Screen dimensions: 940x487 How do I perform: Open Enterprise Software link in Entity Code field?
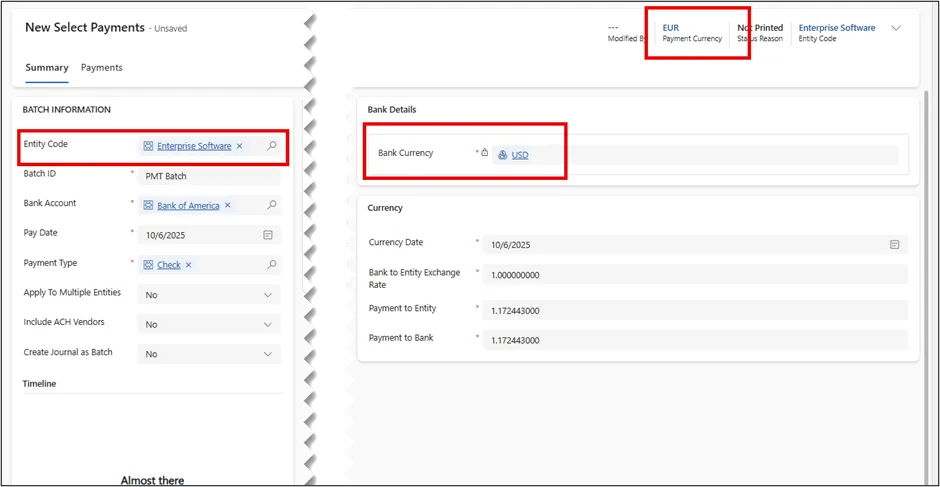coord(194,146)
